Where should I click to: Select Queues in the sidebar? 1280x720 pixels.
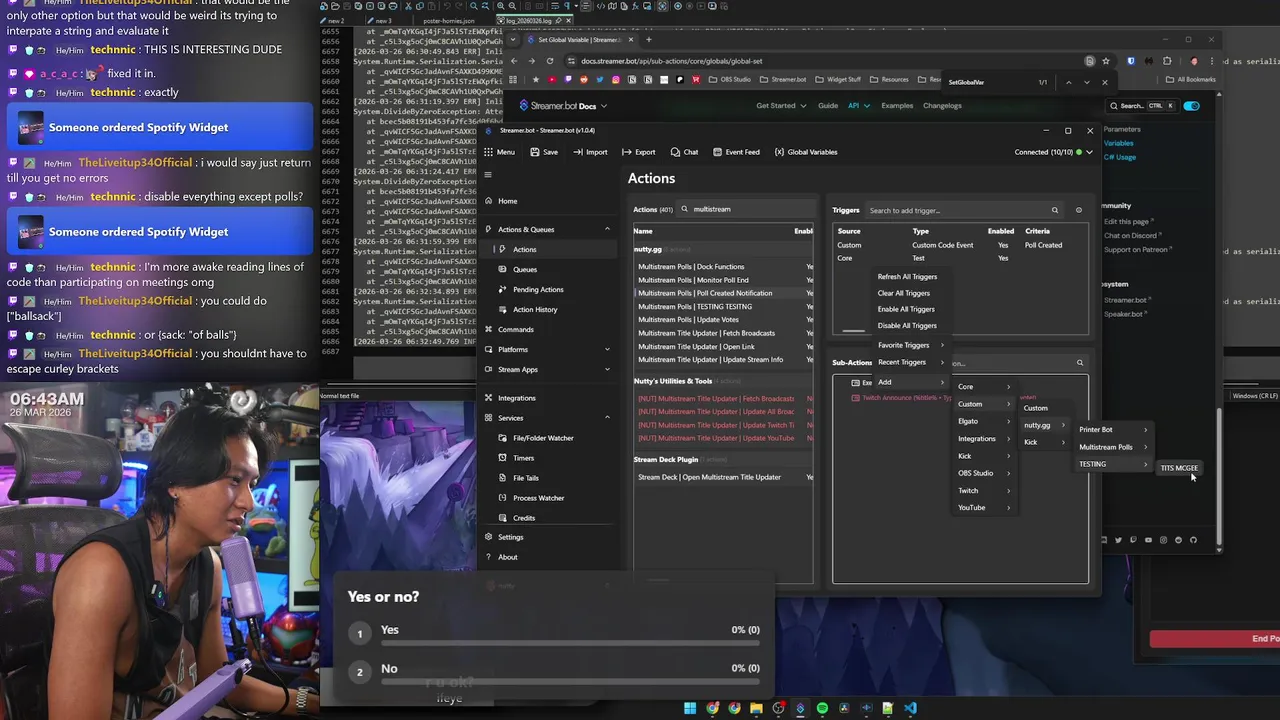(x=525, y=269)
